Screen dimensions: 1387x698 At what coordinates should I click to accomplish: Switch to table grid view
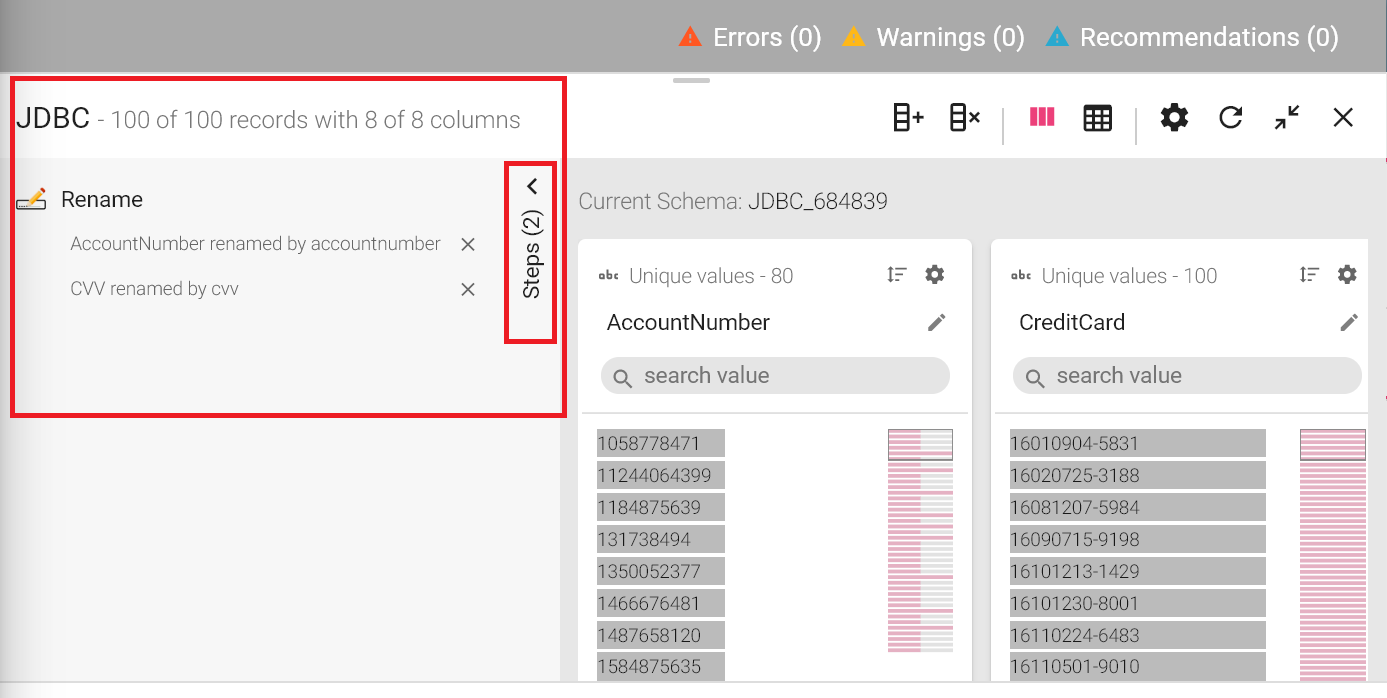(x=1097, y=118)
